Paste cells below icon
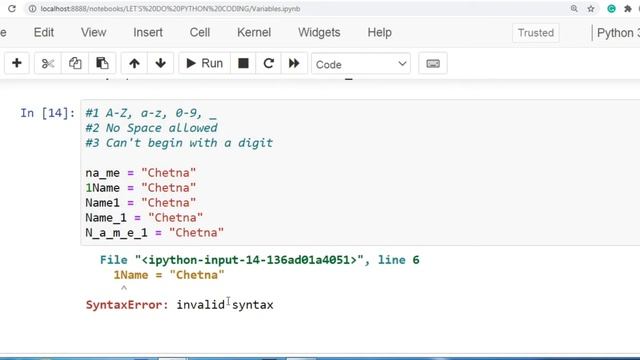 pos(102,63)
